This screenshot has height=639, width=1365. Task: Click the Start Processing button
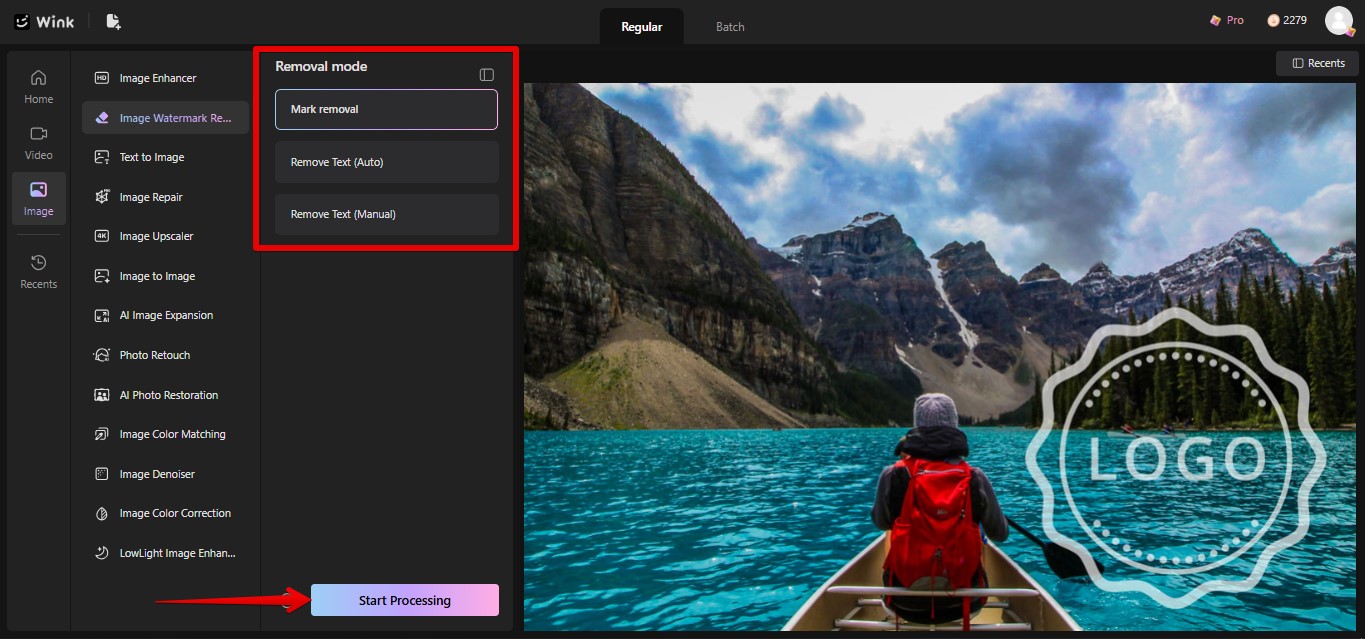click(405, 600)
